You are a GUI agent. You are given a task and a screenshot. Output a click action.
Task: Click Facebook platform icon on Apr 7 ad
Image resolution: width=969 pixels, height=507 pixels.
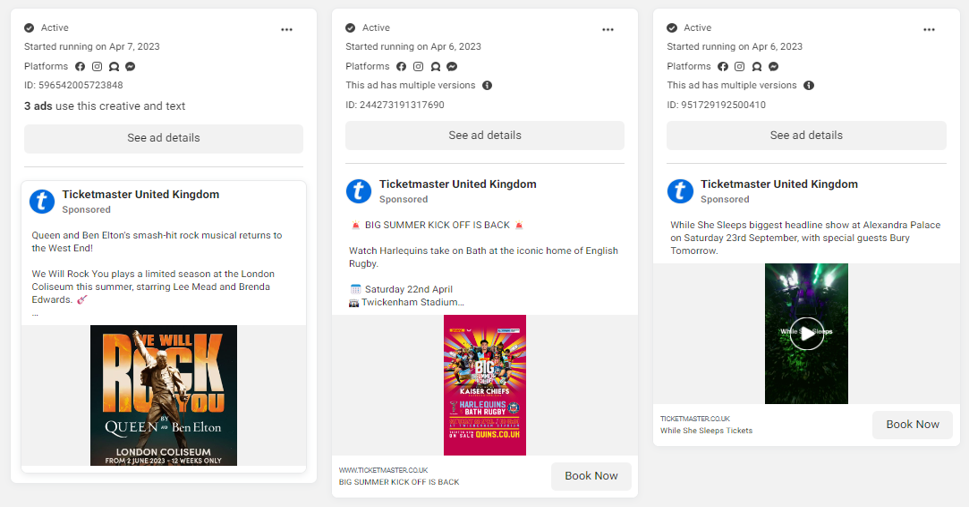[x=80, y=66]
